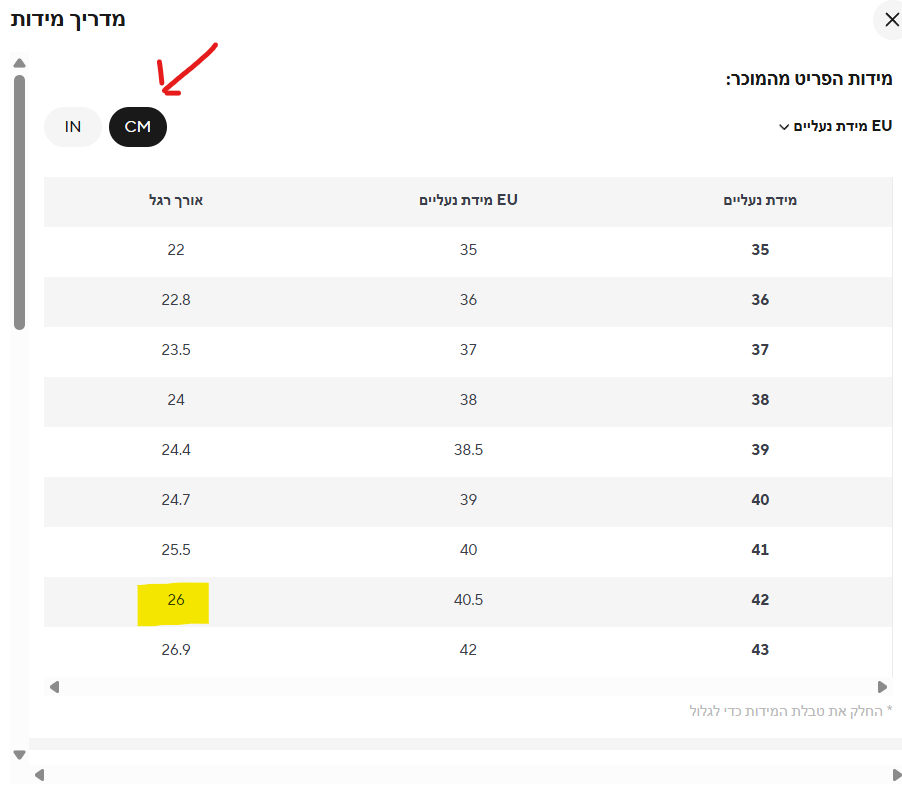Image resolution: width=902 pixels, height=793 pixels.
Task: Click the 26.9 foot length cell
Action: 176,650
